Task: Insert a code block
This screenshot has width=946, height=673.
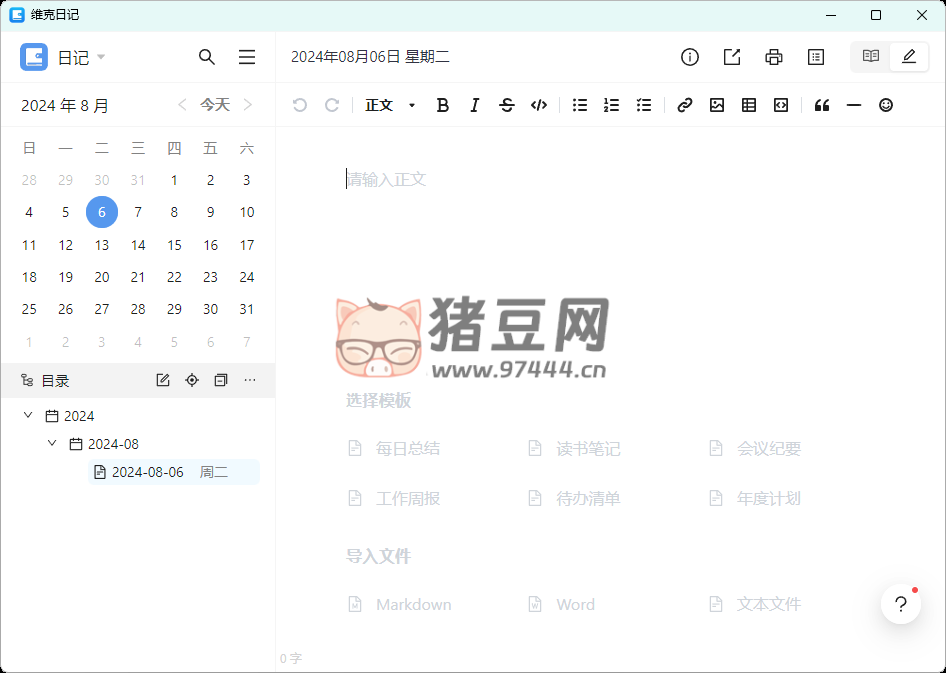Action: point(781,106)
